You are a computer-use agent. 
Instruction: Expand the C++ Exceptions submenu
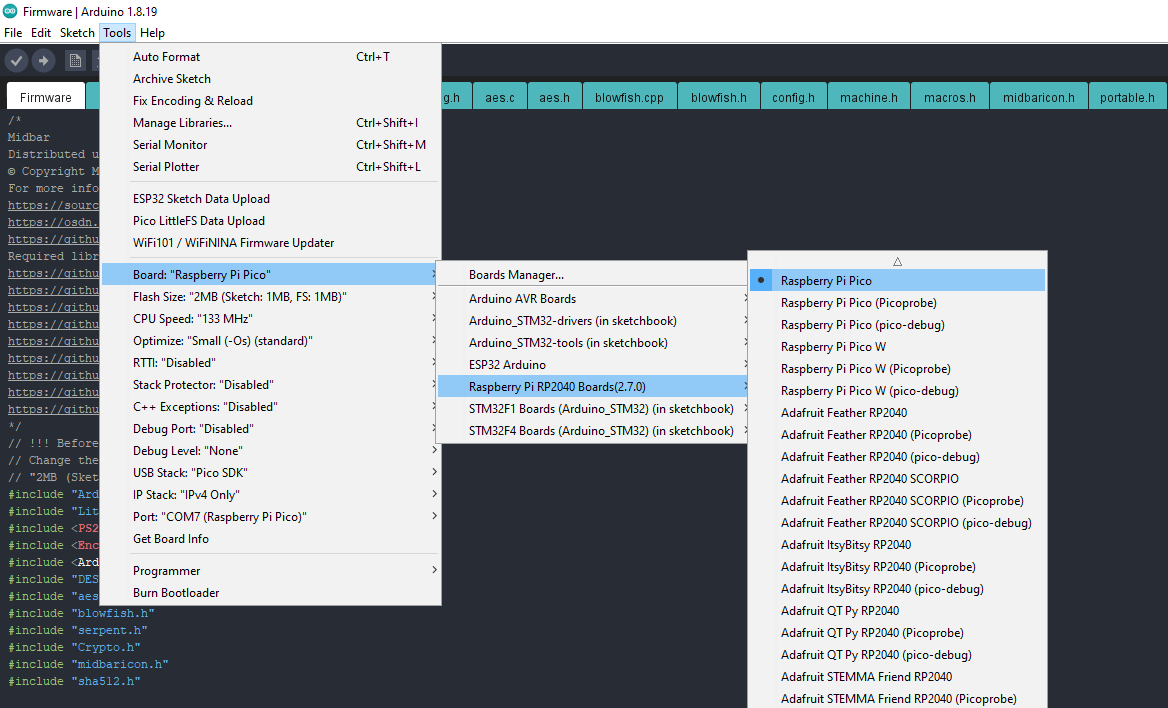pos(271,407)
